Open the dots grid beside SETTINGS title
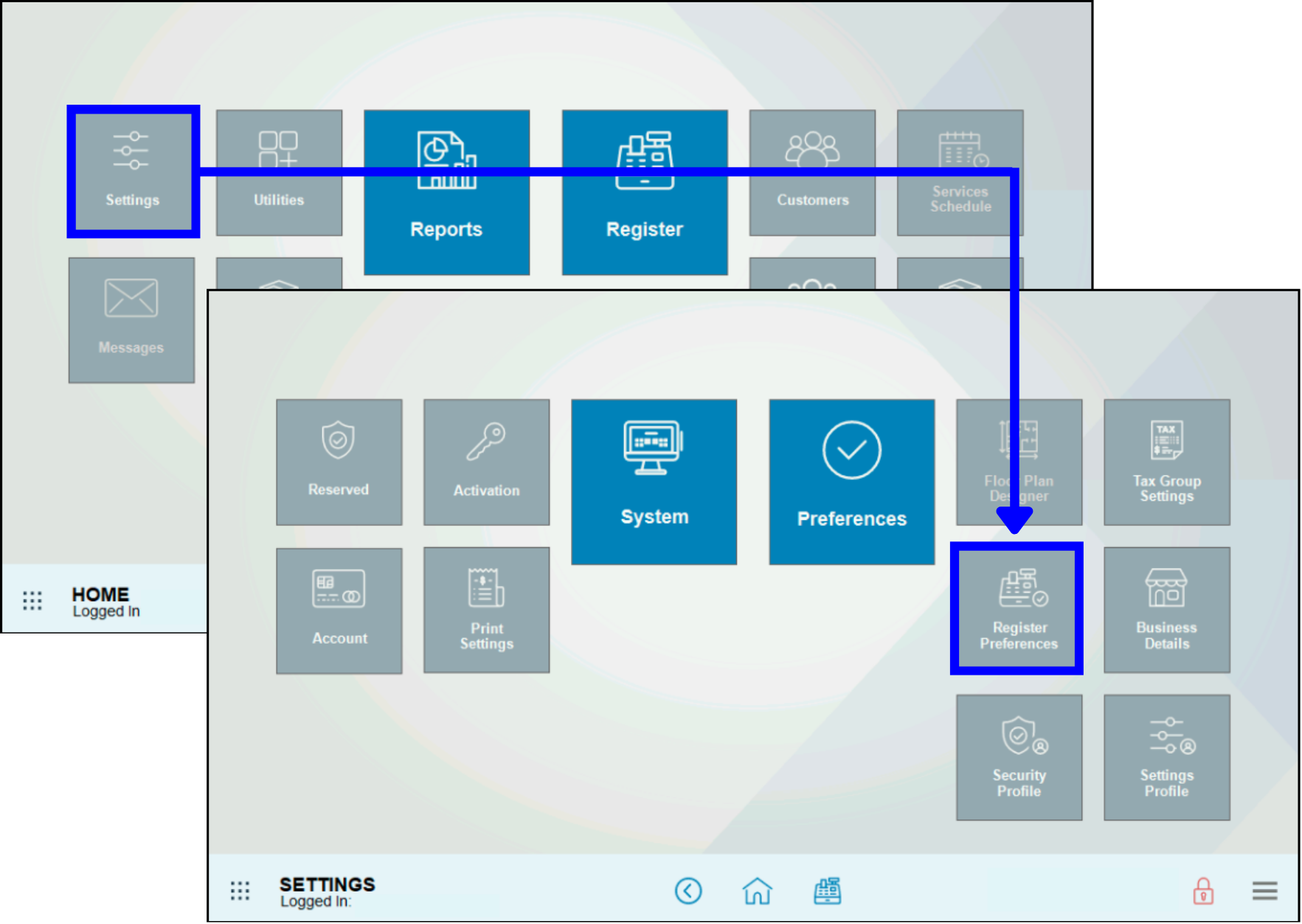Image resolution: width=1302 pixels, height=924 pixels. (x=240, y=891)
